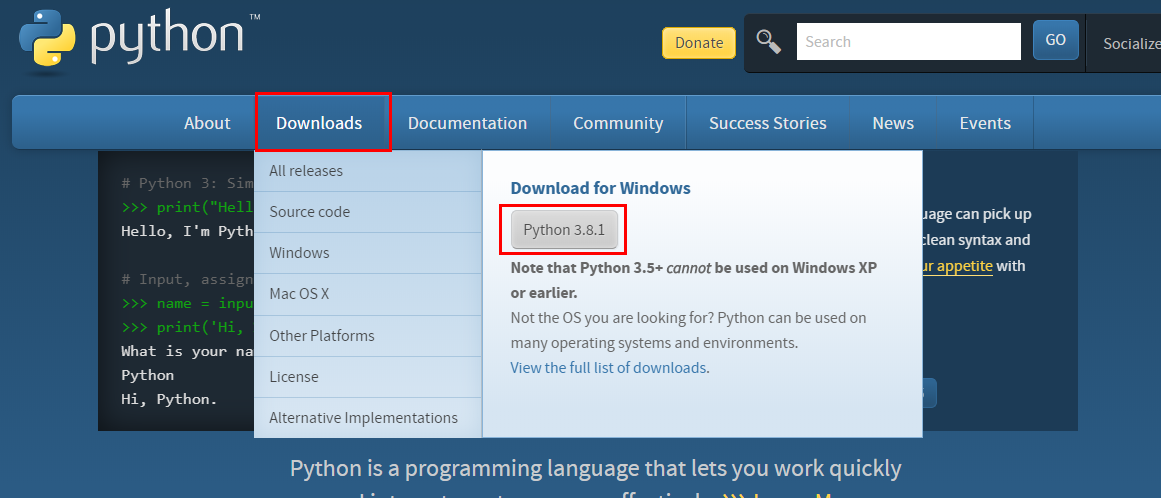Viewport: 1161px width, 498px height.
Task: Select Alternative Implementations entry
Action: tap(368, 418)
